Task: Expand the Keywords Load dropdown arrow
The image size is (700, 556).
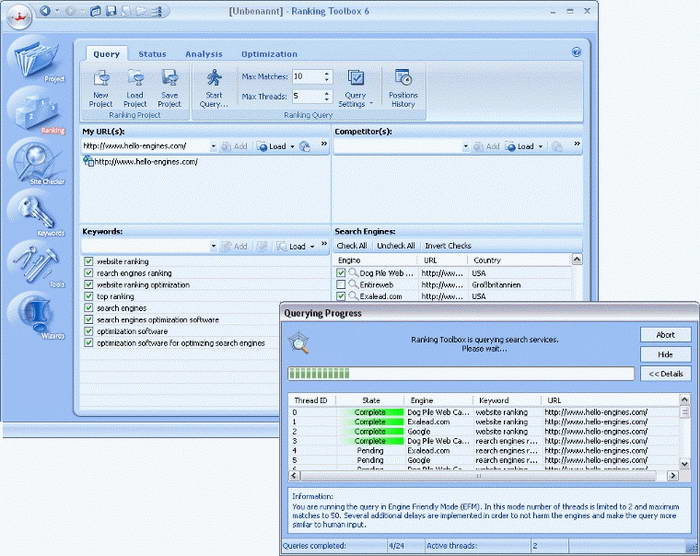Action: tap(312, 247)
